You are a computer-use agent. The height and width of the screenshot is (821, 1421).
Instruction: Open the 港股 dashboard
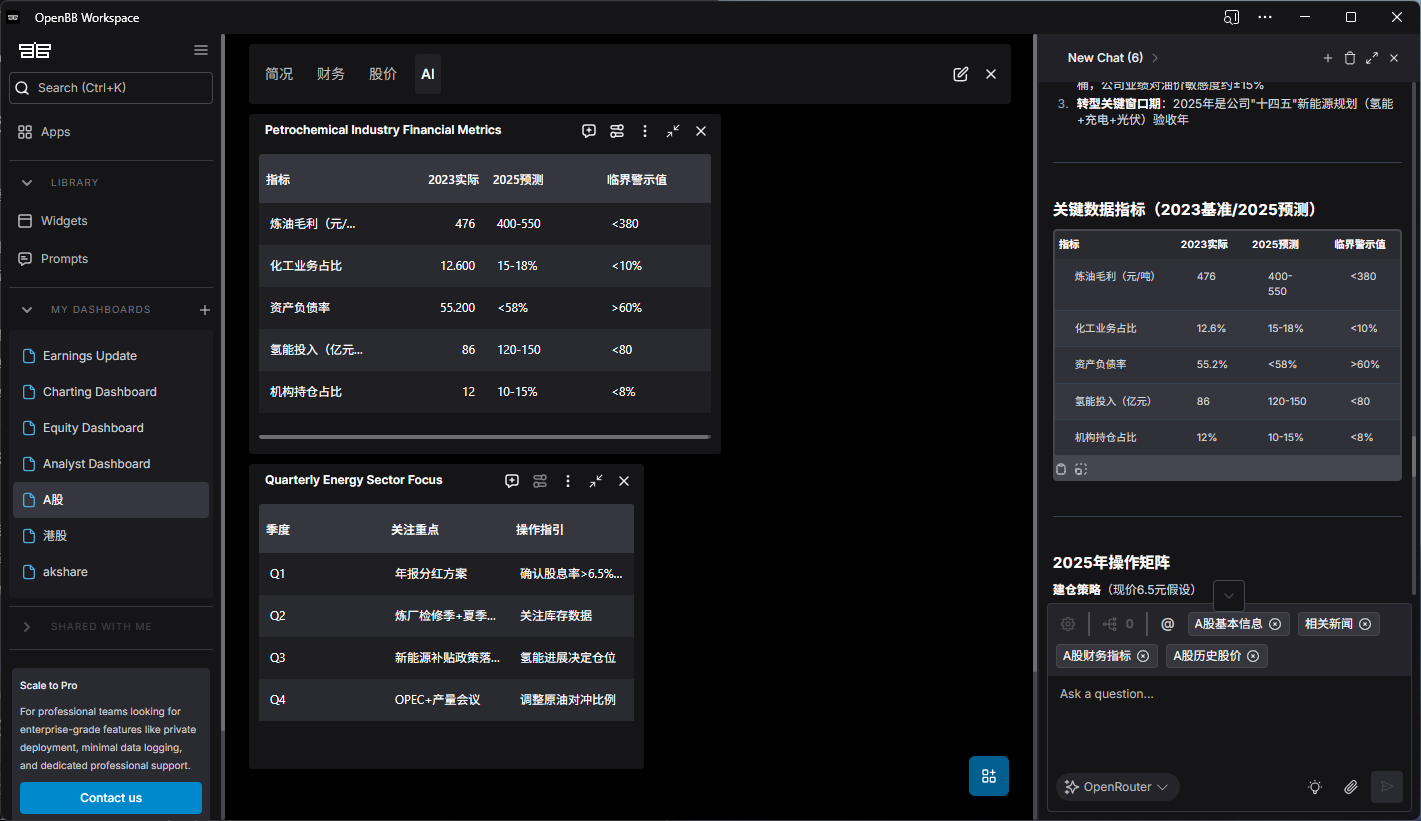click(111, 536)
